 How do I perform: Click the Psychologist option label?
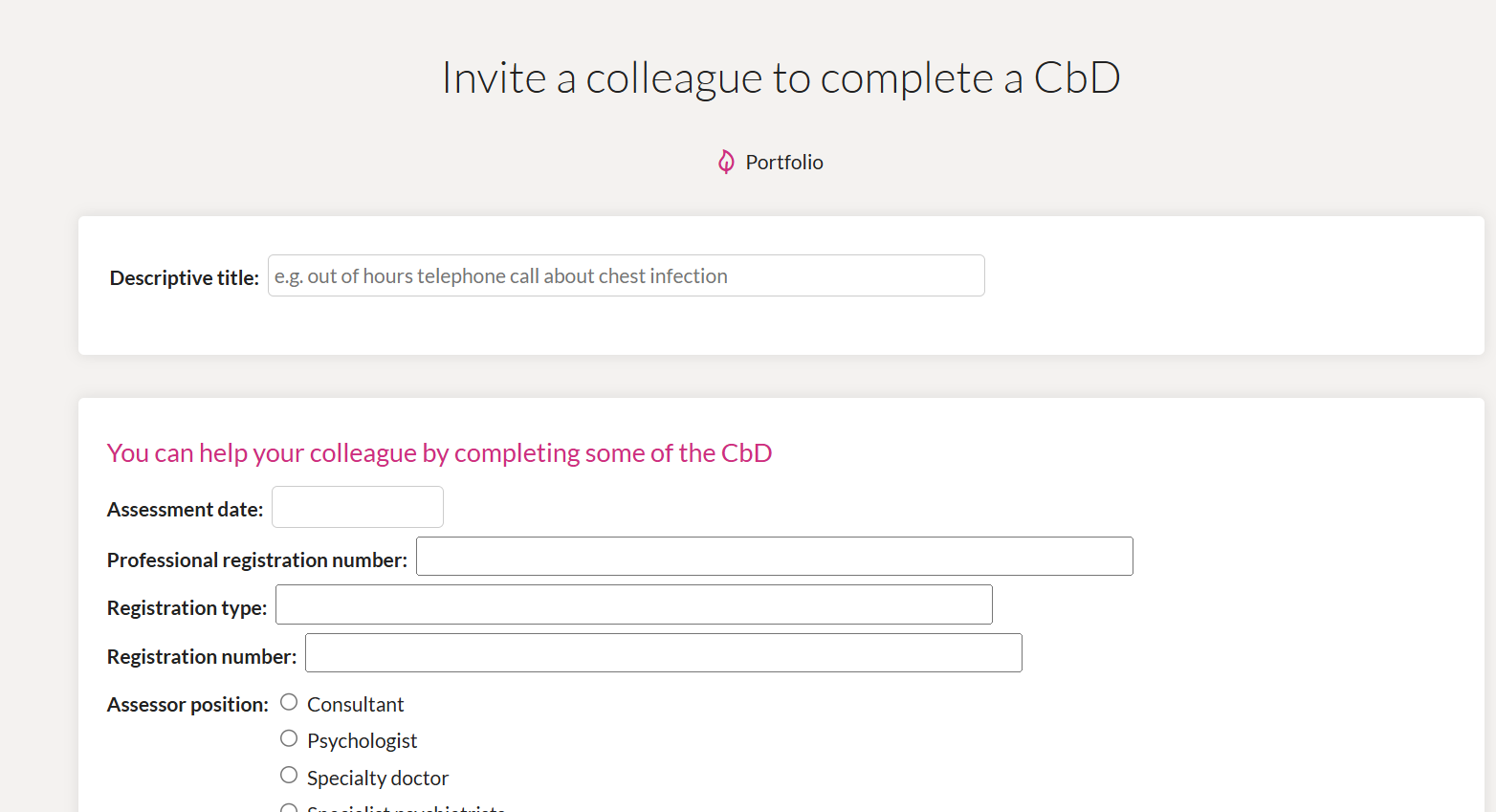362,741
